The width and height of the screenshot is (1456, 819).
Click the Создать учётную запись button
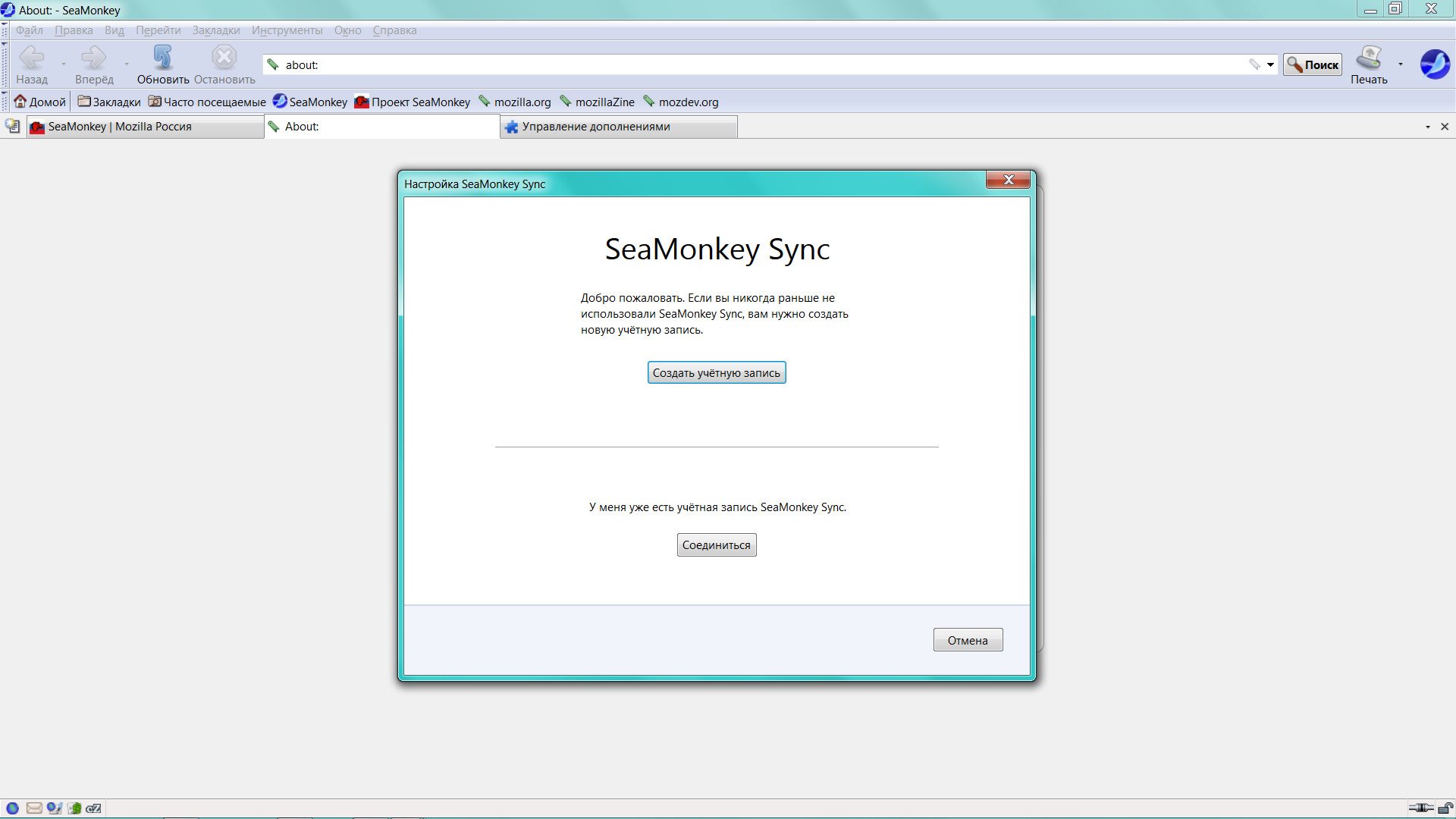(x=717, y=372)
